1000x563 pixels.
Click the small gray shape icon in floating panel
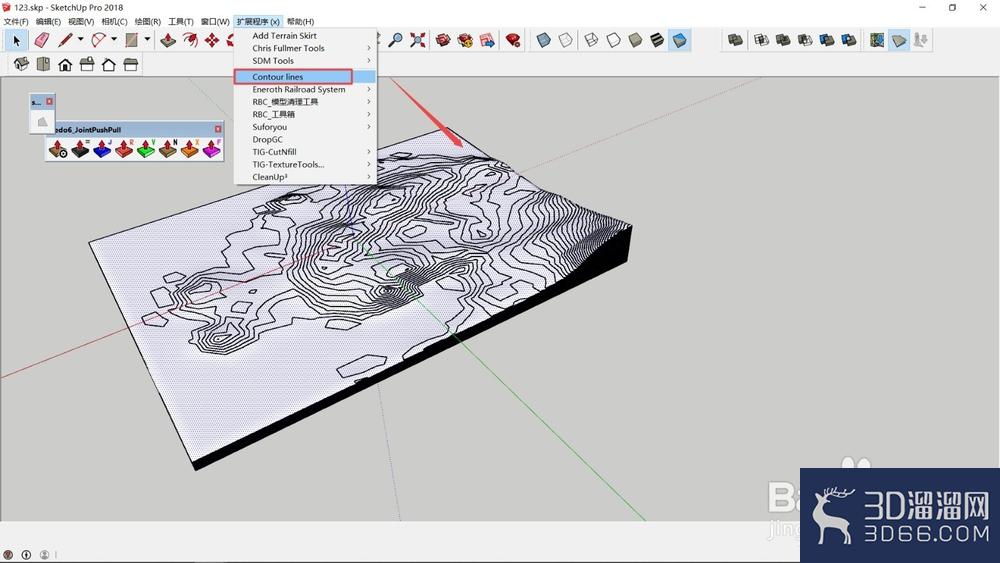[x=42, y=121]
